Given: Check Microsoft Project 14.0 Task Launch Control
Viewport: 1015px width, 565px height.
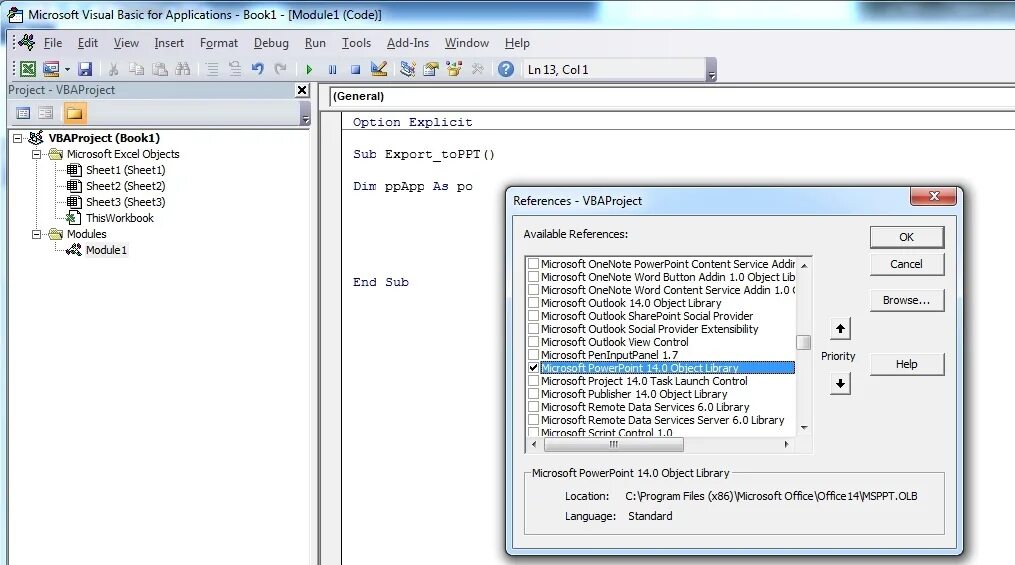Looking at the screenshot, I should pos(533,381).
